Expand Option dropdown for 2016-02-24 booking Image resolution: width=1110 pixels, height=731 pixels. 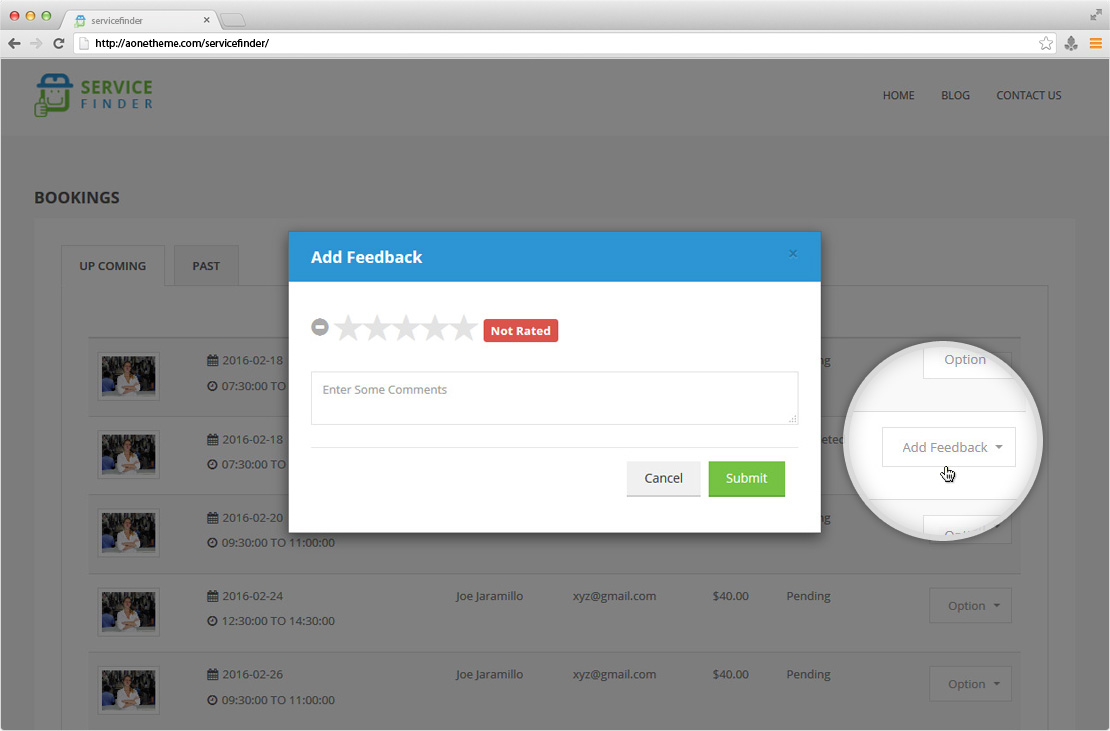970,606
